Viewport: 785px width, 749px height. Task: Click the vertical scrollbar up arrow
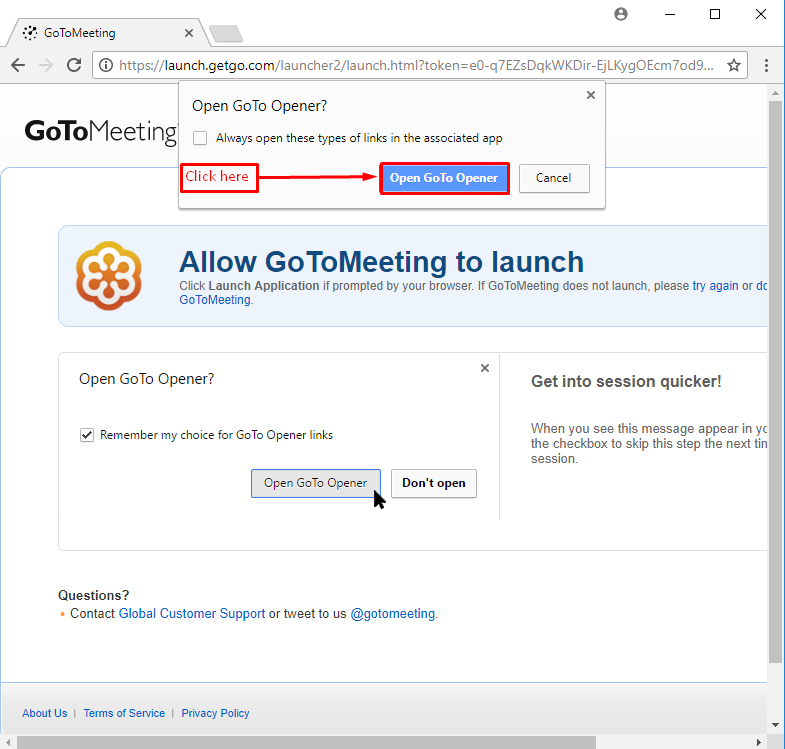point(775,94)
